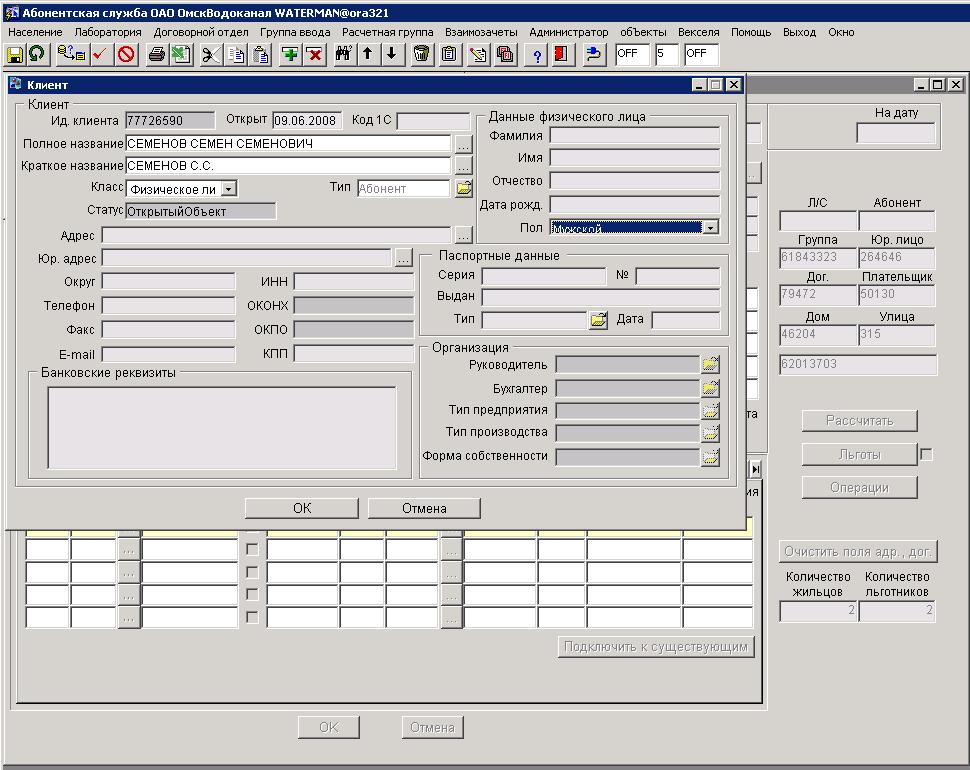Open the Взаимозачеты menu

[481, 32]
